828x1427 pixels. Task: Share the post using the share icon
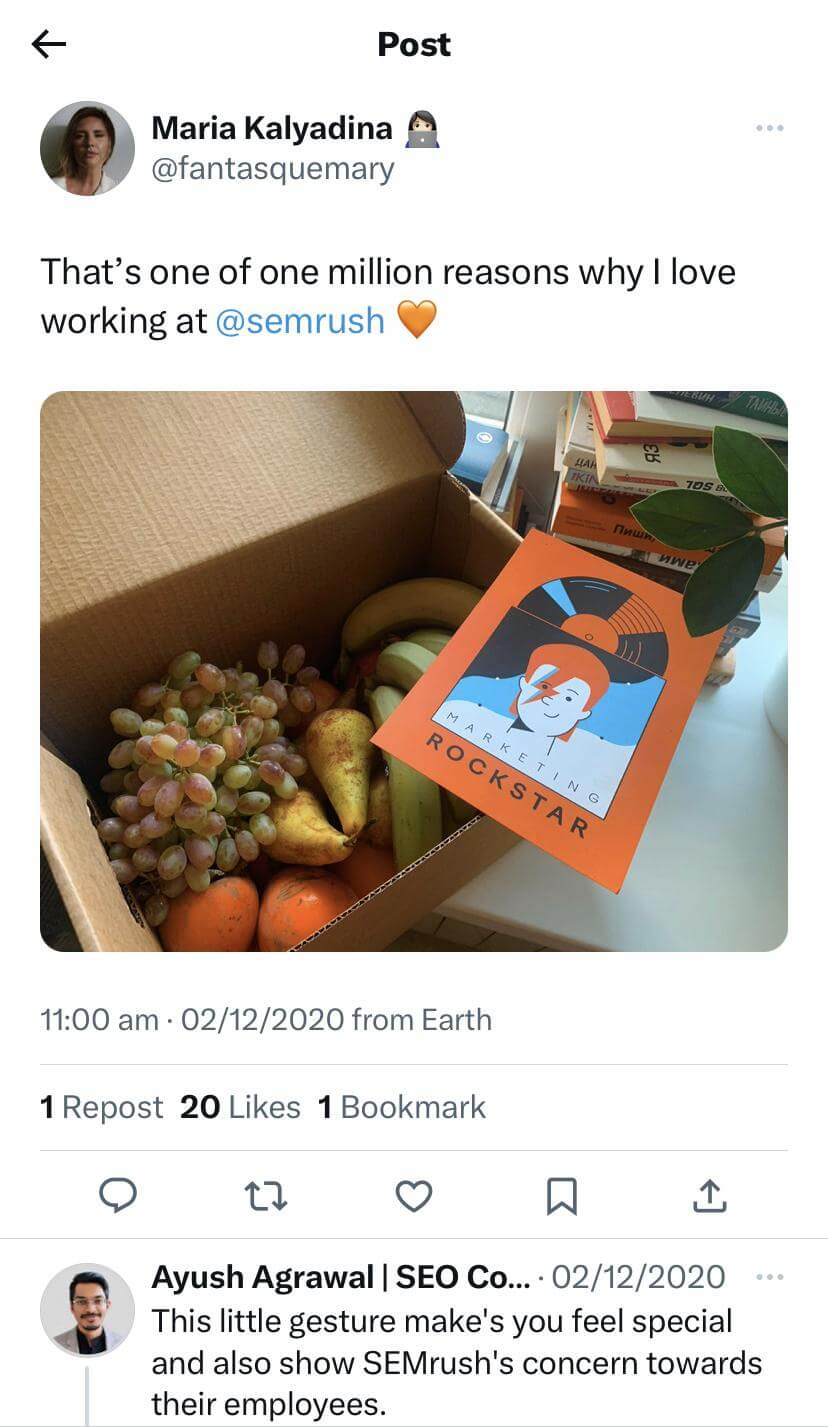(x=708, y=1195)
